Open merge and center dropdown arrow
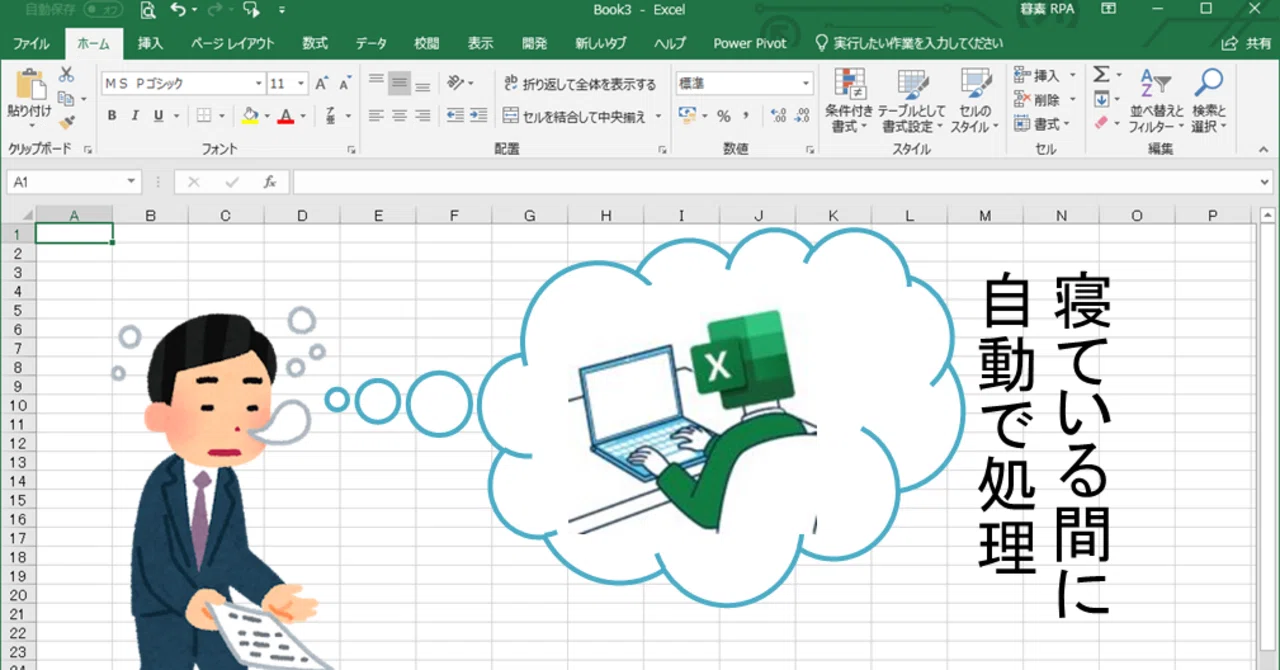Image resolution: width=1280 pixels, height=670 pixels. (659, 116)
